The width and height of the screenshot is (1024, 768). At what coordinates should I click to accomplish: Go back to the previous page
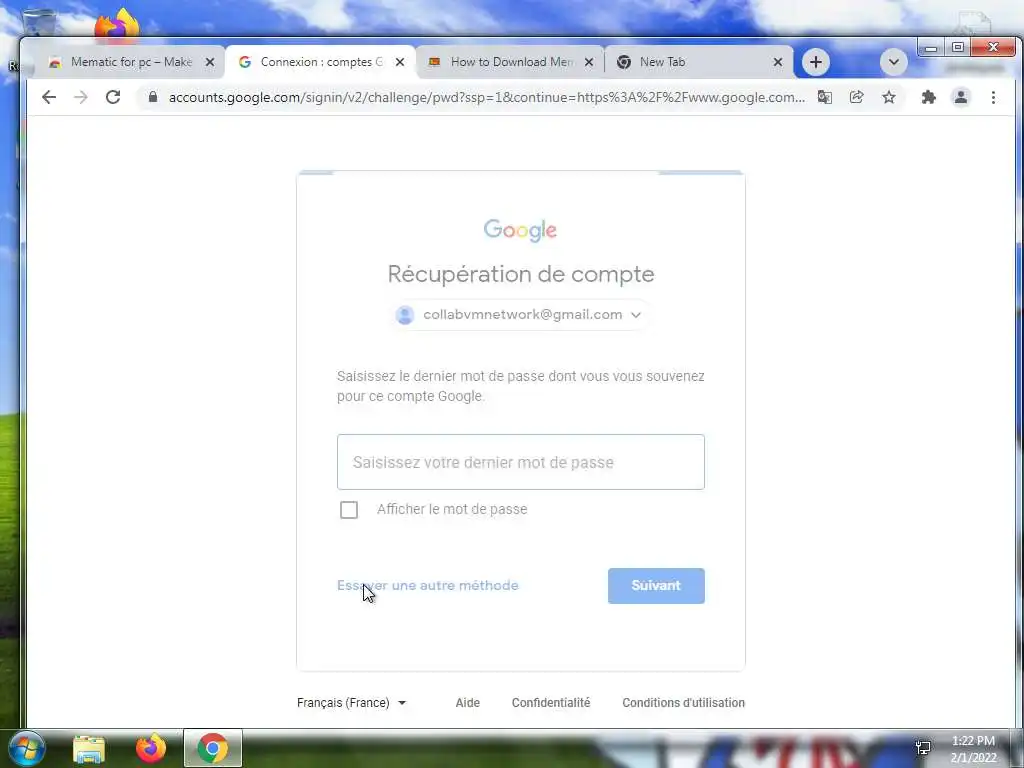pyautogui.click(x=49, y=97)
